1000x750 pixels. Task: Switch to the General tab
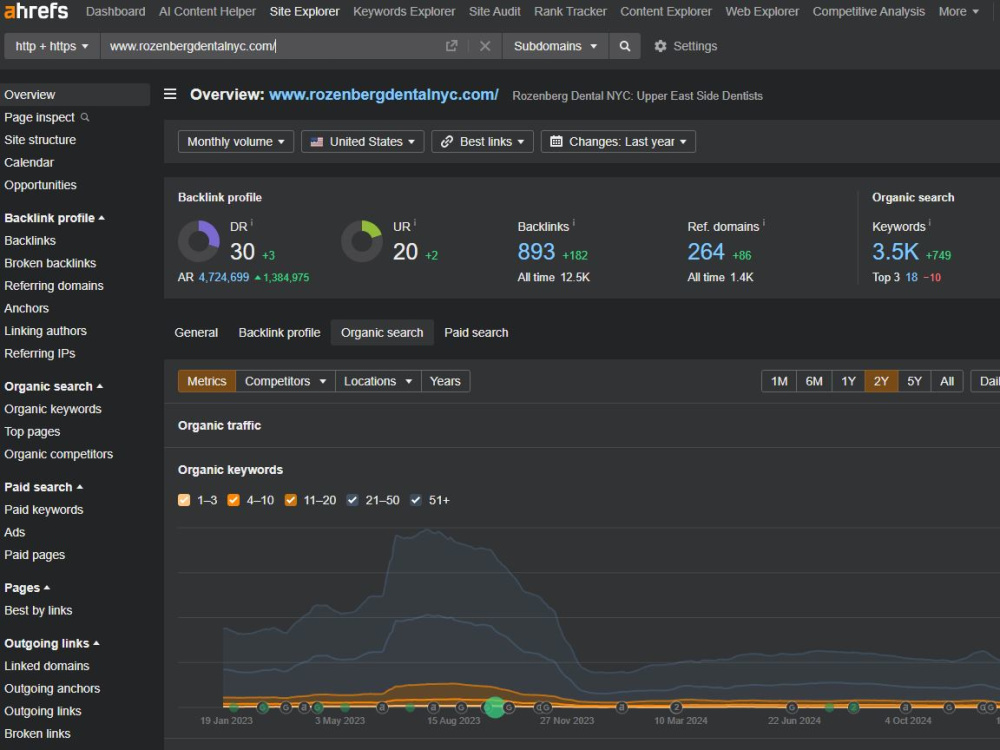196,333
